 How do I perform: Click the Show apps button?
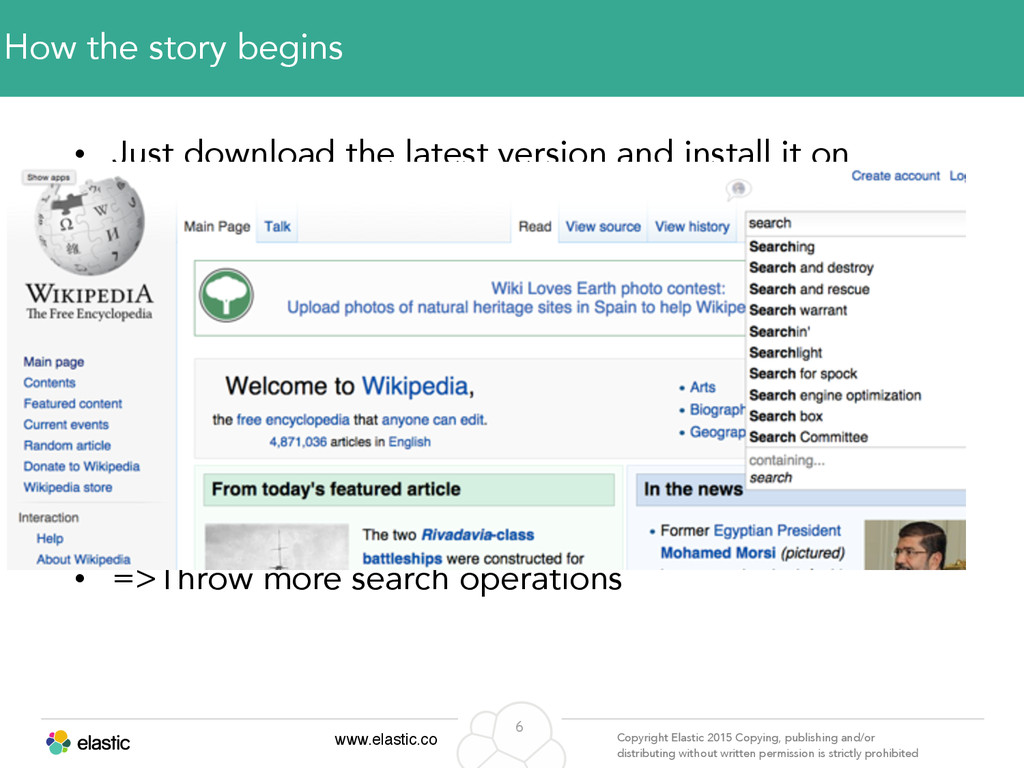pyautogui.click(x=48, y=177)
